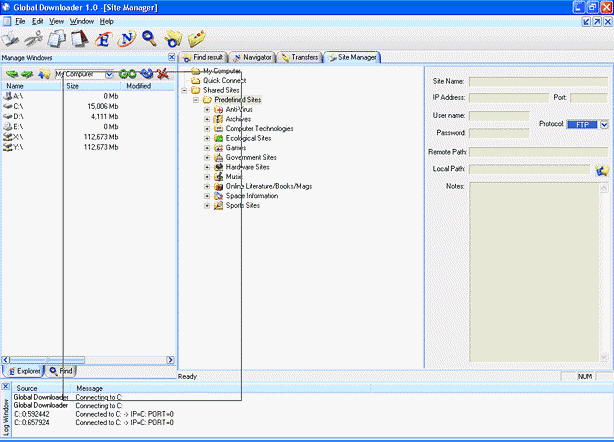The image size is (614, 442).
Task: Close the Manage Windows panel
Action: [x=172, y=57]
